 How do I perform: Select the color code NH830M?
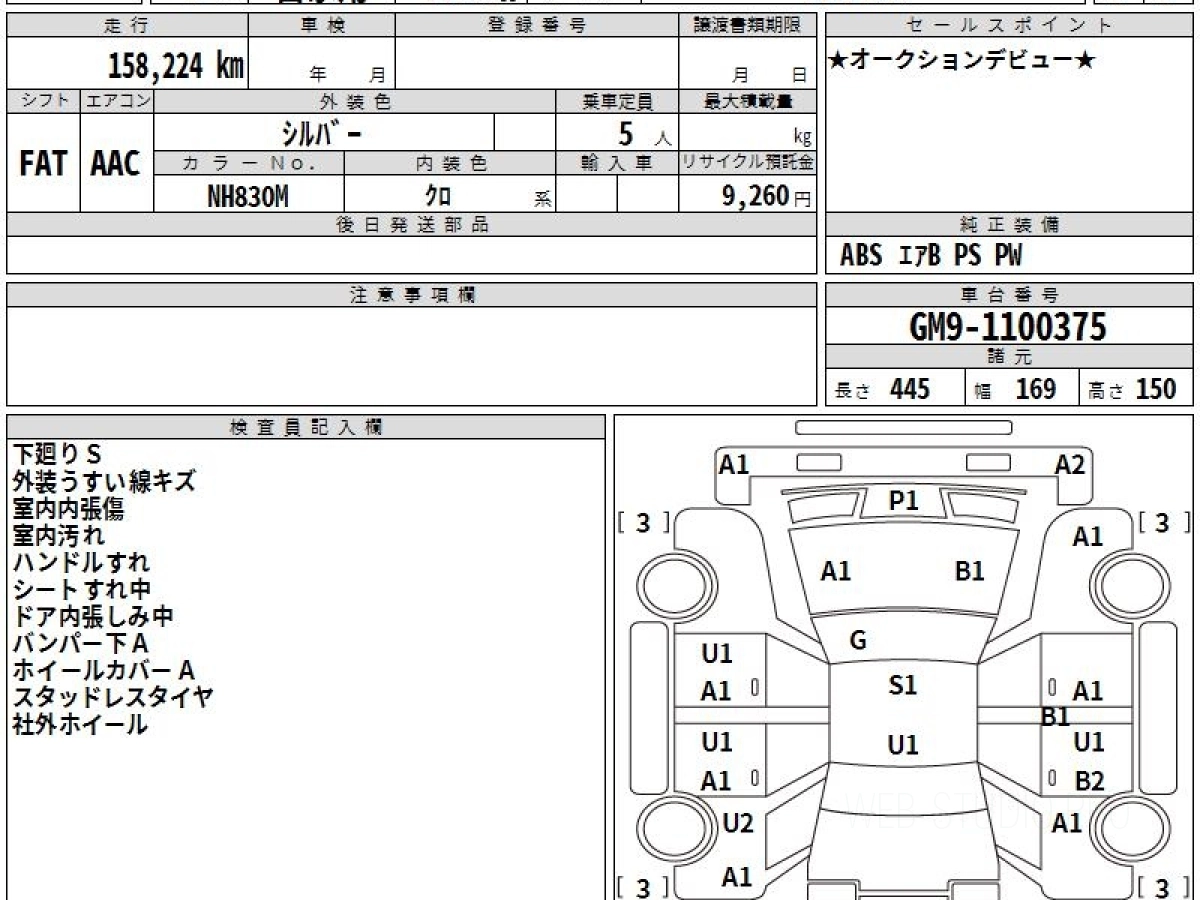(248, 197)
